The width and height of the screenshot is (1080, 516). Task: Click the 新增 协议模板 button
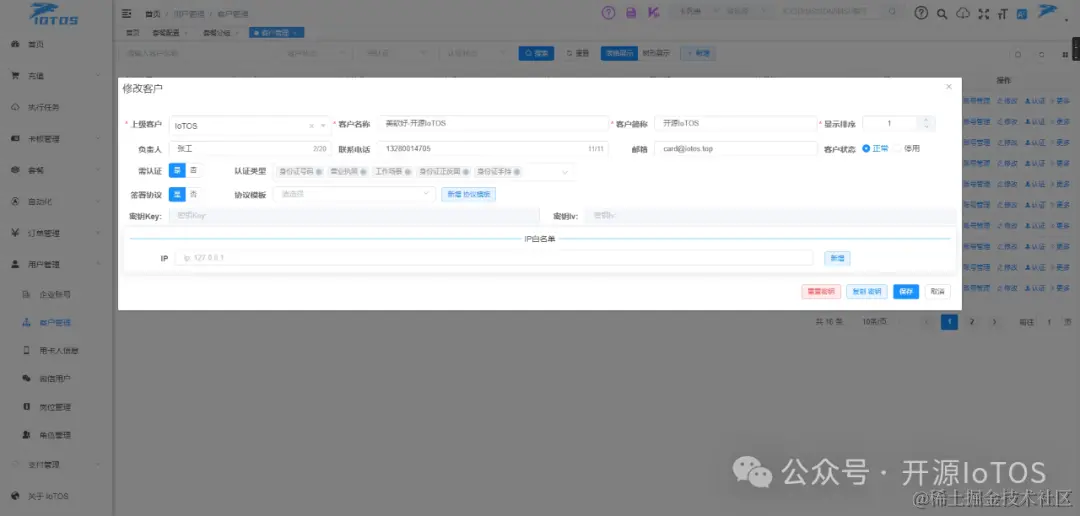468,194
